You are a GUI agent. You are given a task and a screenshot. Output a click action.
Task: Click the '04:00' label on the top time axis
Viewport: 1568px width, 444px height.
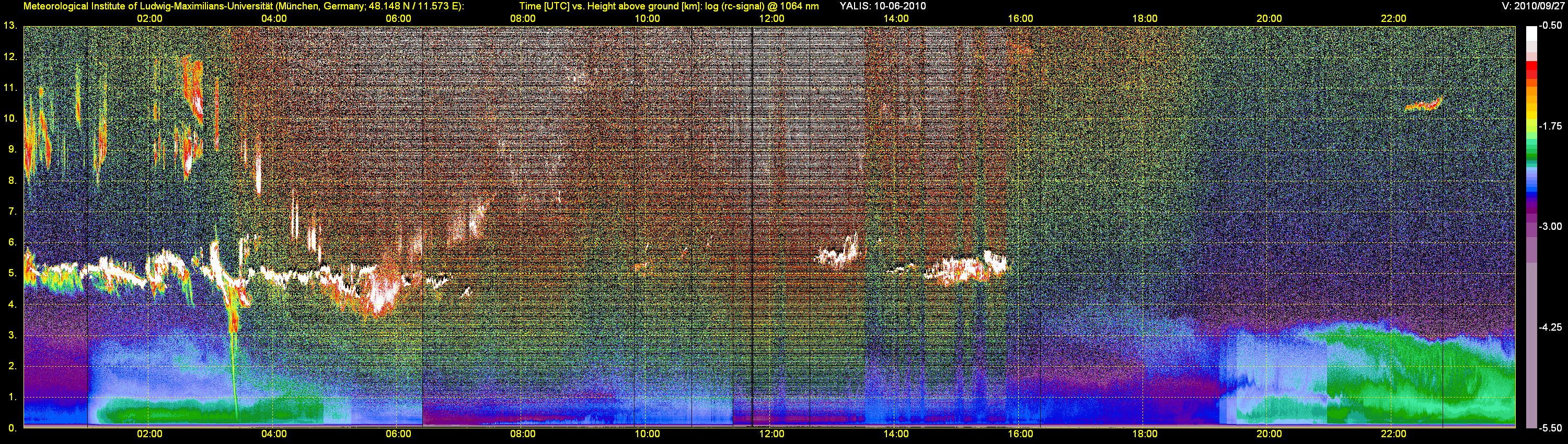tap(274, 19)
